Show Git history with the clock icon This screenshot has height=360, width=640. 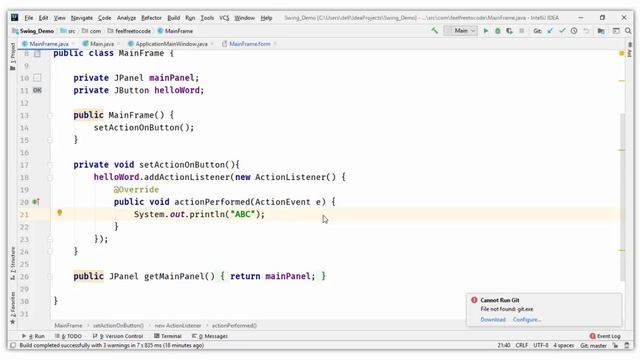[x=574, y=31]
